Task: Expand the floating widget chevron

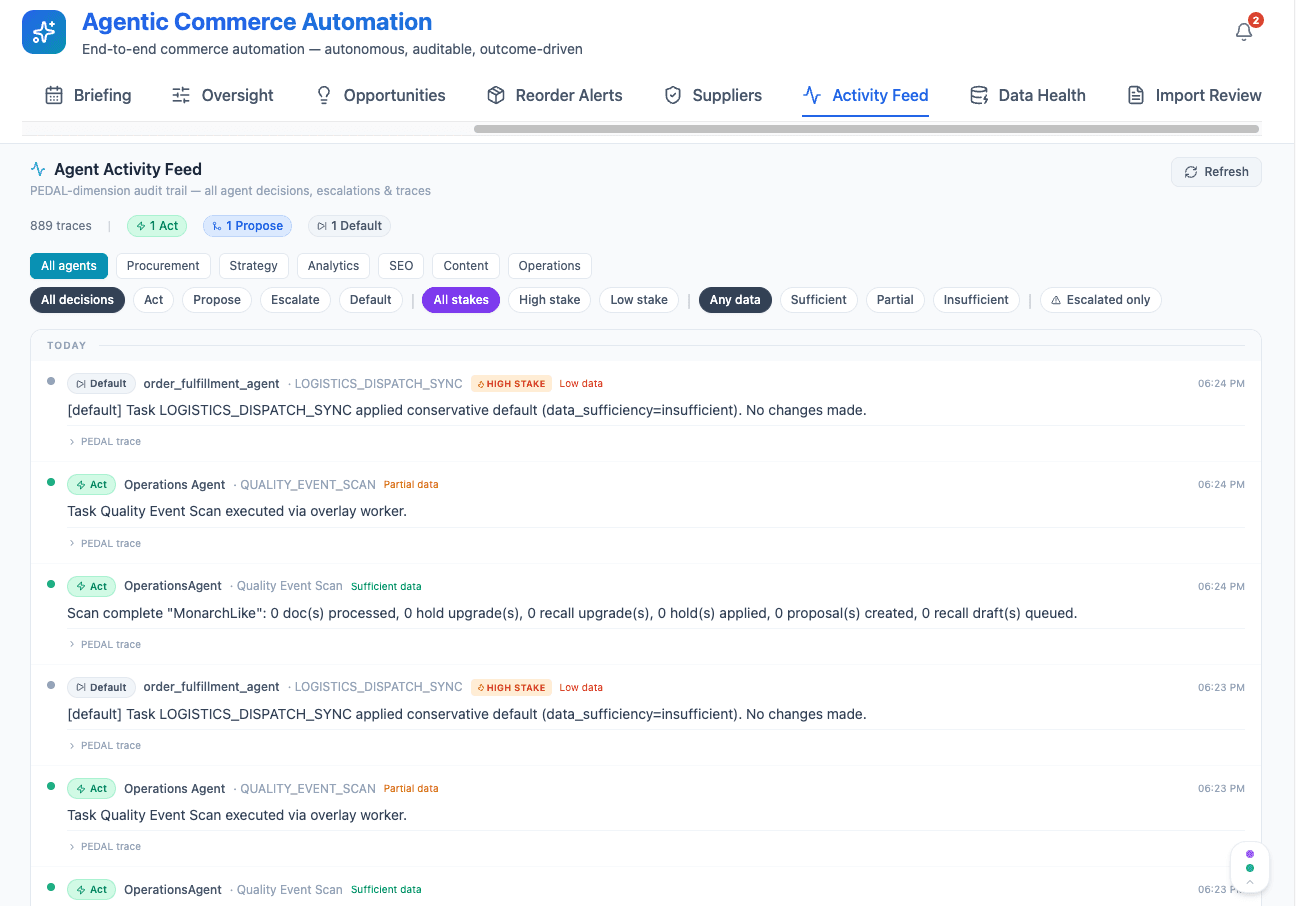Action: pos(1250,882)
